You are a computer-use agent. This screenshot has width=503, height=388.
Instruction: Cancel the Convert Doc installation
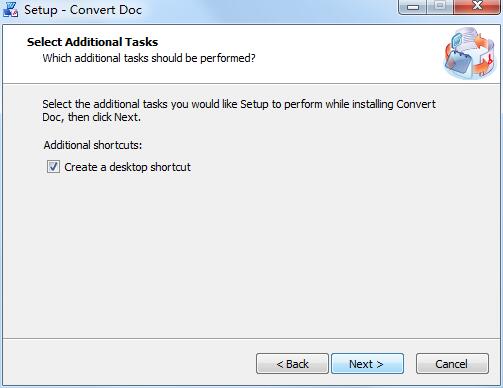[452, 364]
